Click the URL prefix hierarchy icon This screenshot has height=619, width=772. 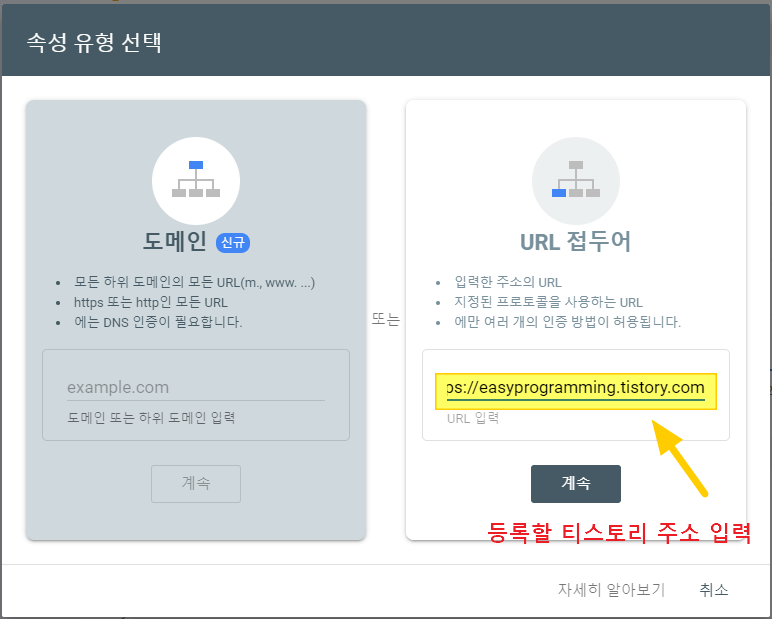576,181
